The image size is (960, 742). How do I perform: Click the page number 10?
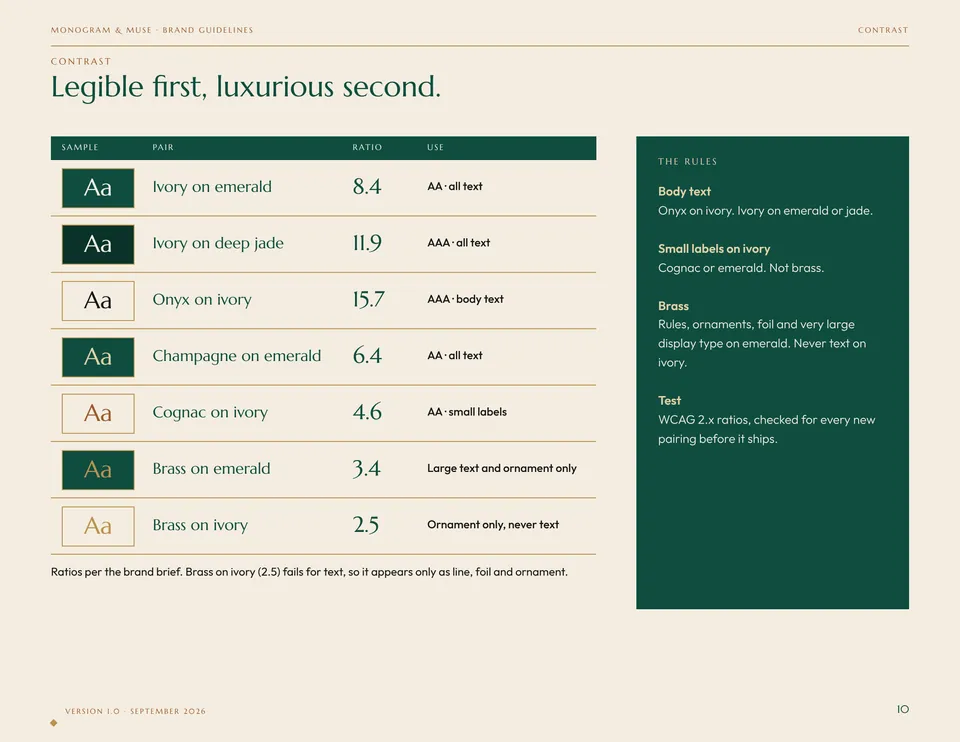pos(902,709)
